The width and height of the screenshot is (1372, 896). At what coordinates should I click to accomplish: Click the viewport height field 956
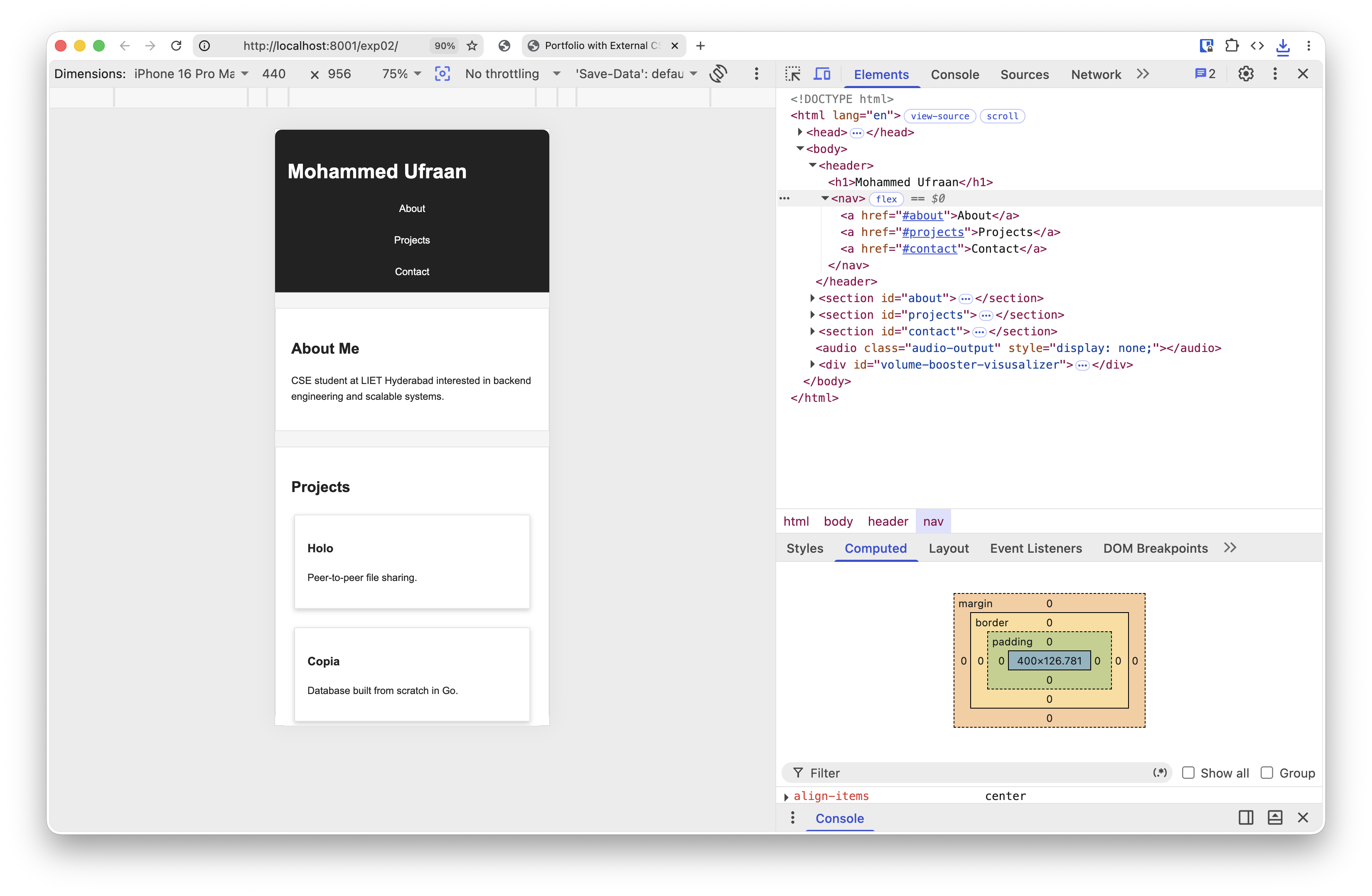point(339,74)
